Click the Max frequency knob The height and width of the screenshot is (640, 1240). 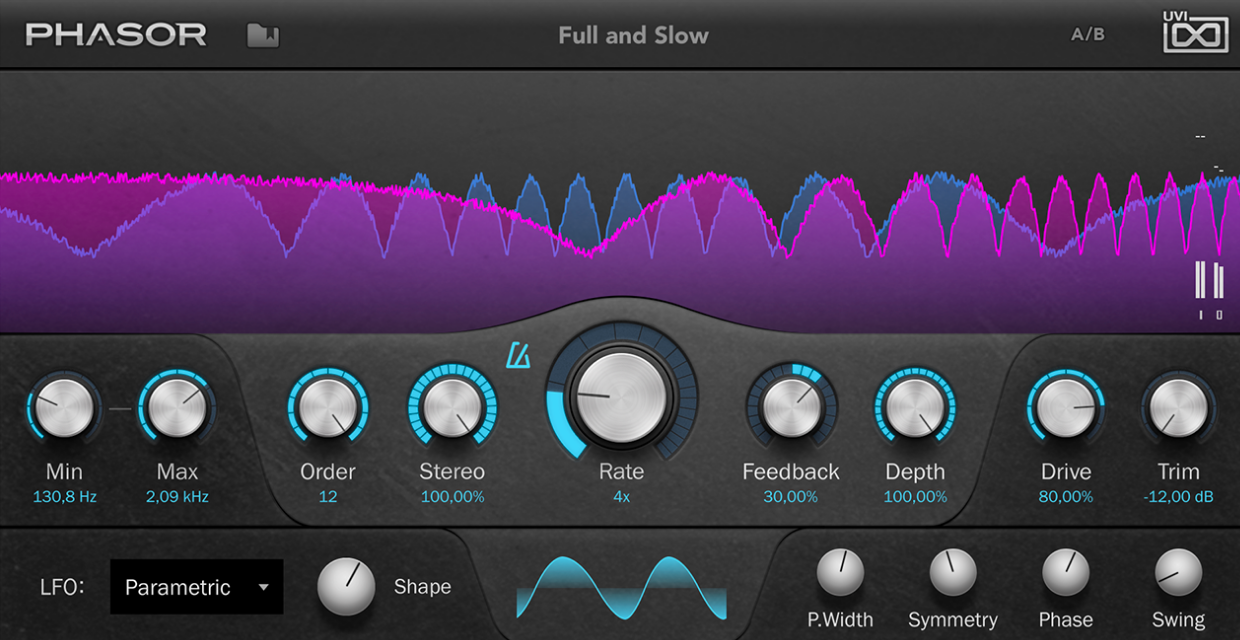(x=177, y=408)
